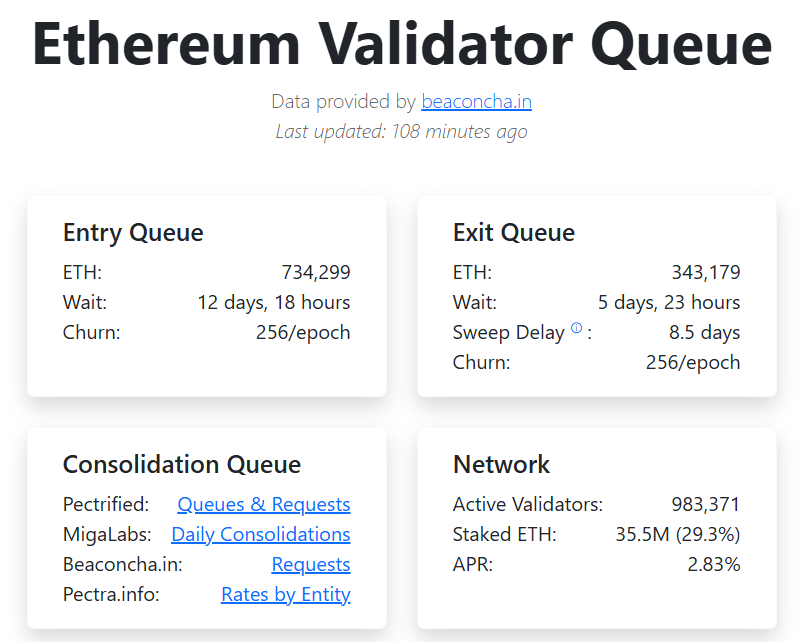Click the 5 days, 23 hours wait value

click(x=669, y=302)
